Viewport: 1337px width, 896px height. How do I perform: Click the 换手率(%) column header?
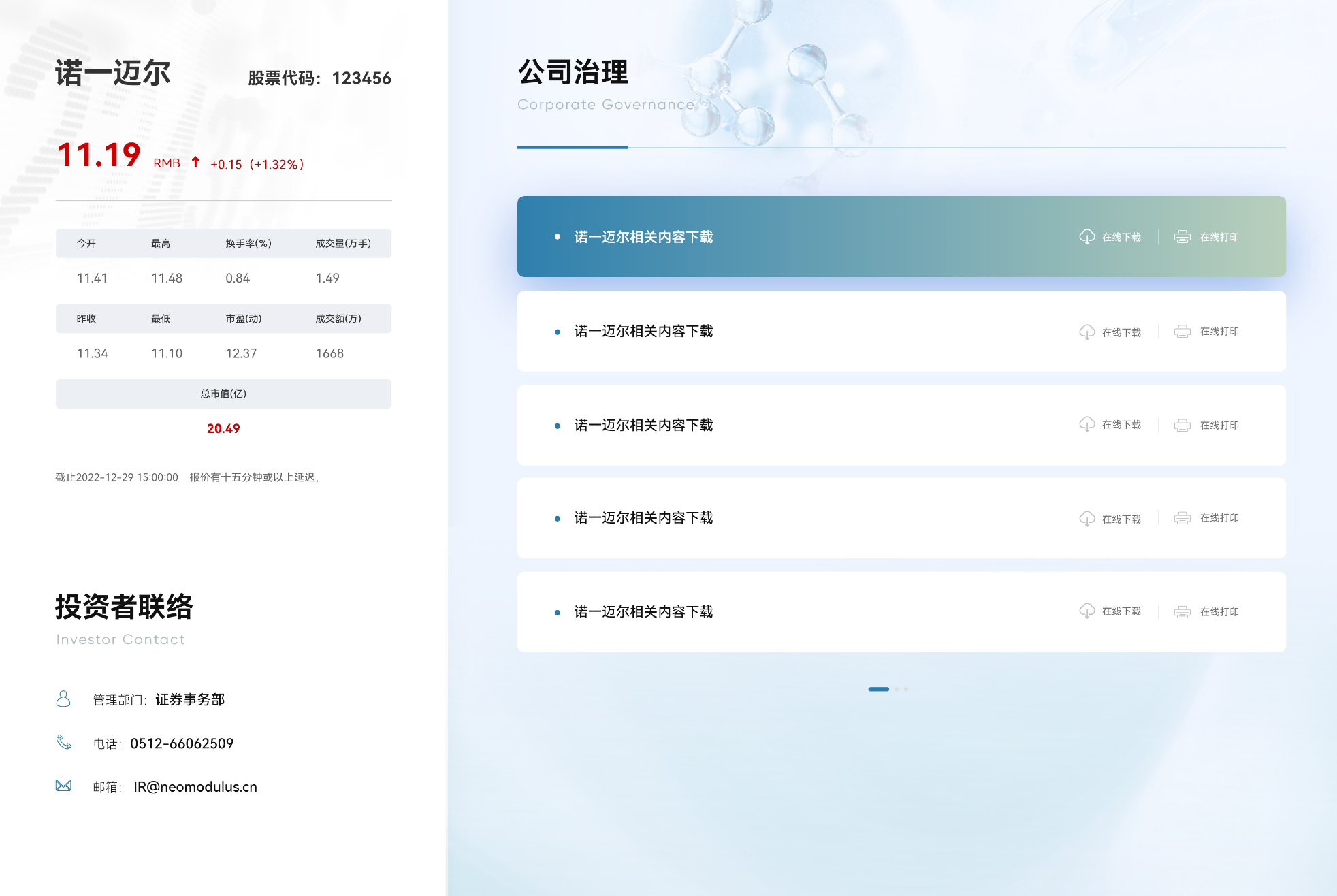tap(248, 243)
